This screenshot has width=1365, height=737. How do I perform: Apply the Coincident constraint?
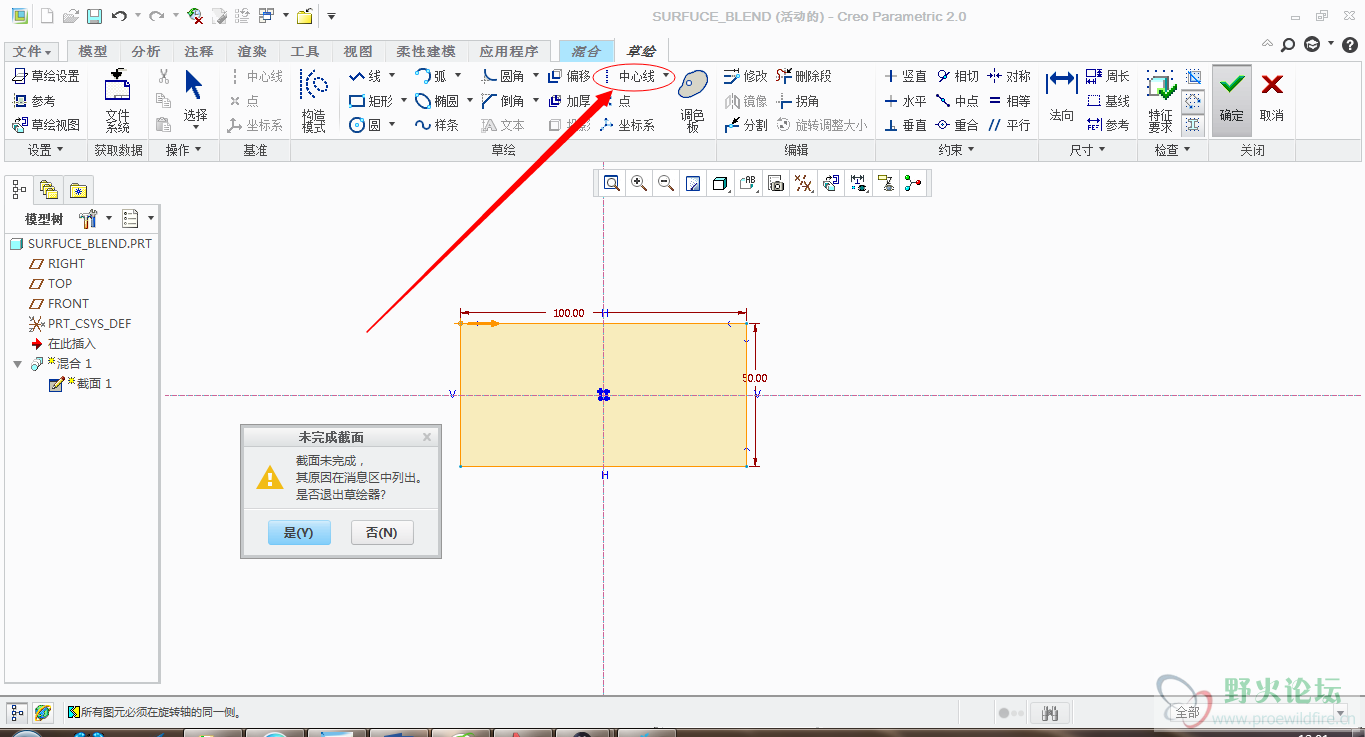pyautogui.click(x=957, y=125)
